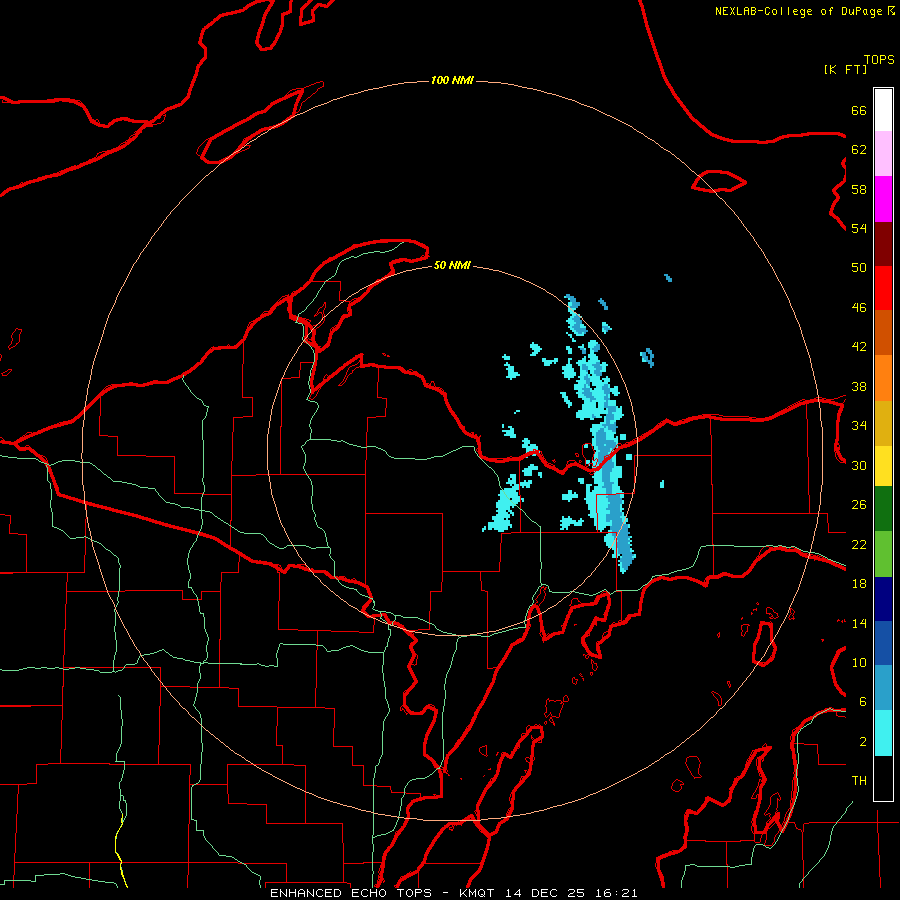
Task: Select the black TH legend swatch
Action: (883, 778)
